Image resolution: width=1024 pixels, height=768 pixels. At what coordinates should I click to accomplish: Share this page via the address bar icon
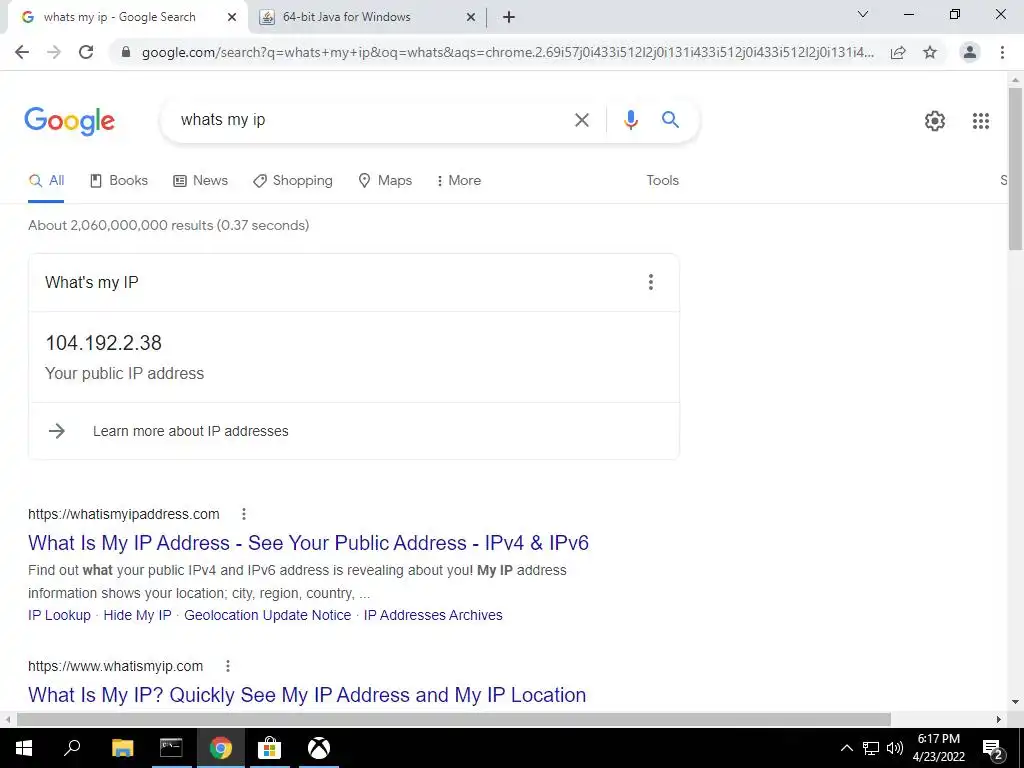898,52
